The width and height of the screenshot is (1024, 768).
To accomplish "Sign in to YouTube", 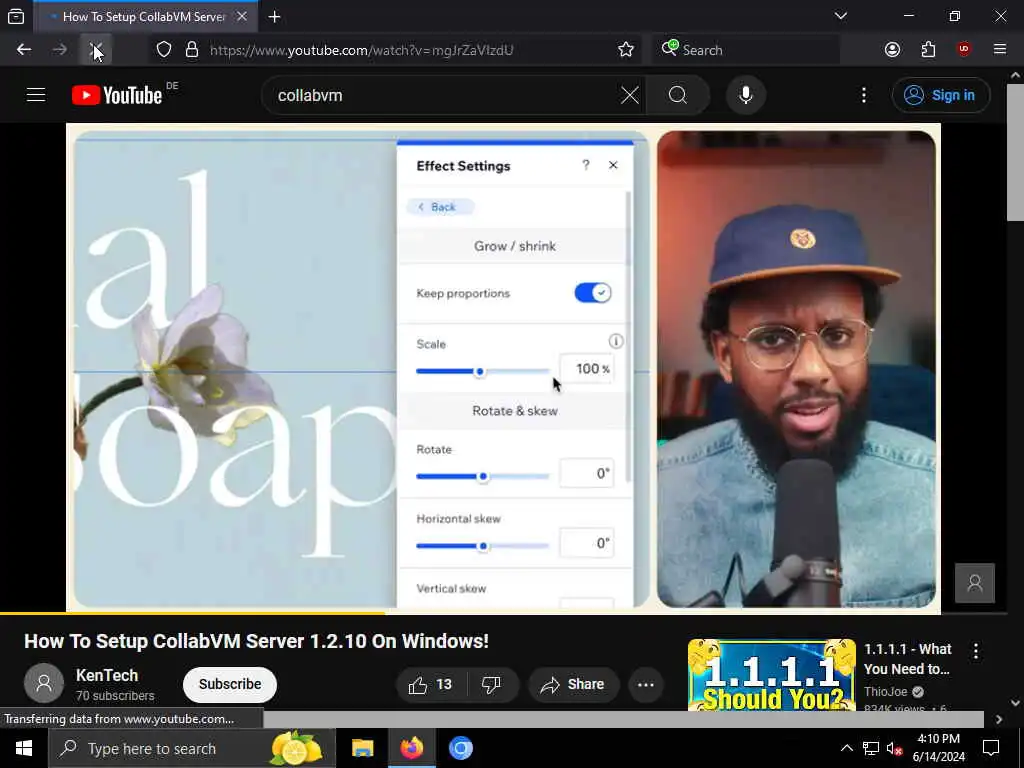I will 940,95.
